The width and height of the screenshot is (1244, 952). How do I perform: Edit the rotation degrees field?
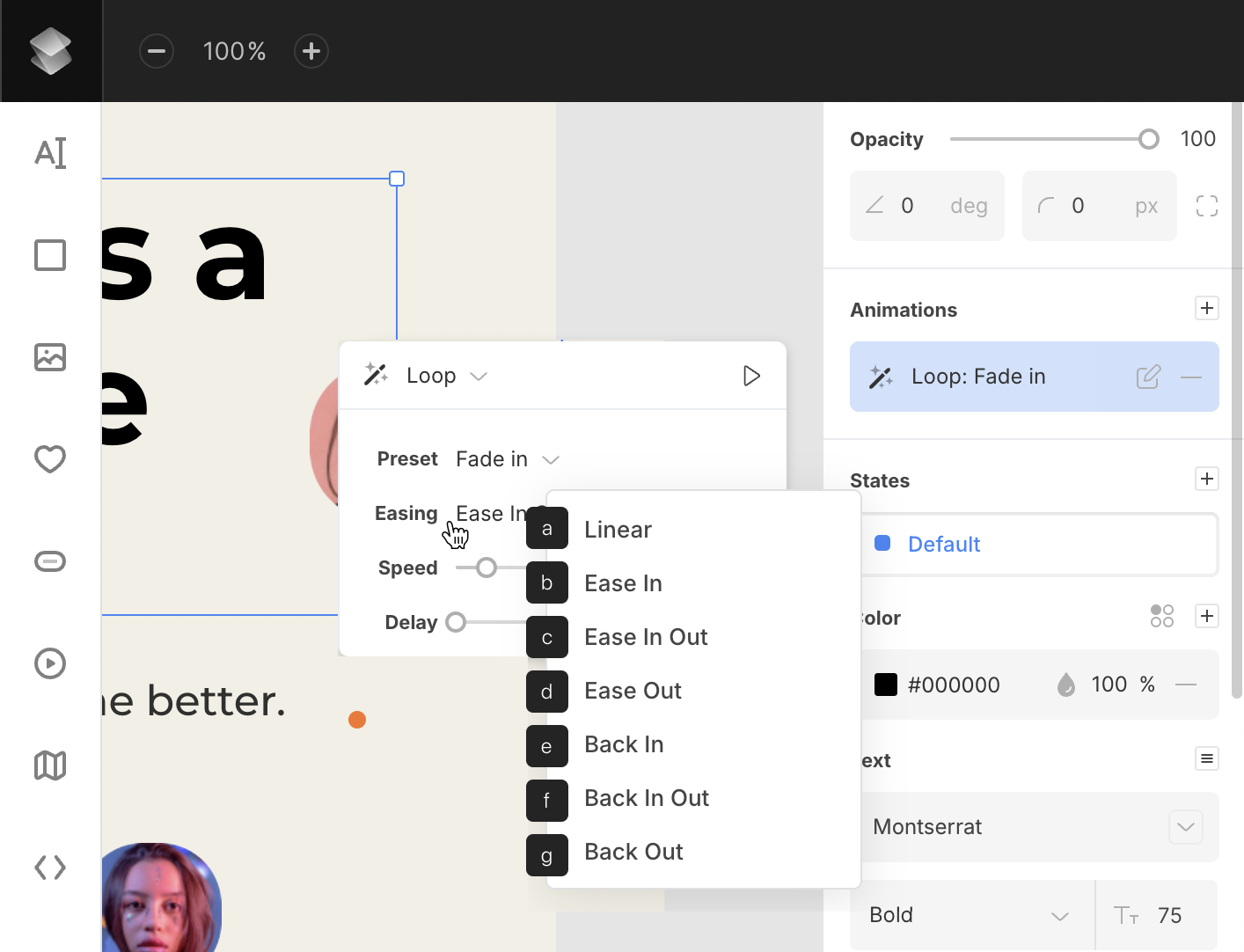927,206
